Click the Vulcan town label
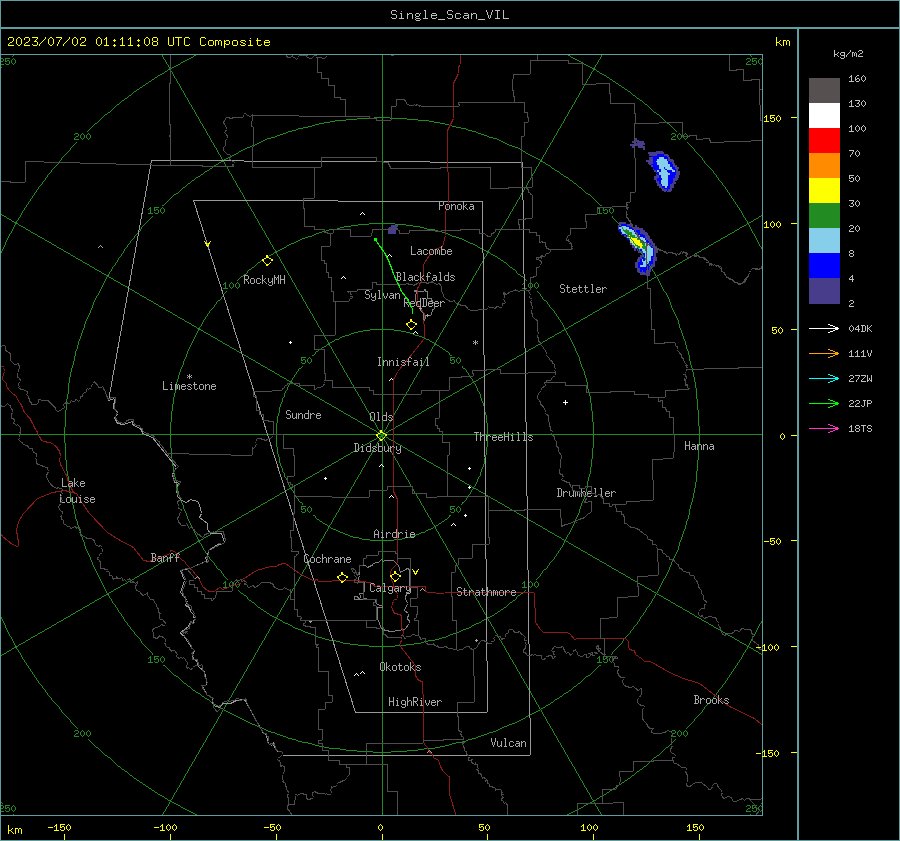Viewport: 900px width, 841px height. click(508, 743)
